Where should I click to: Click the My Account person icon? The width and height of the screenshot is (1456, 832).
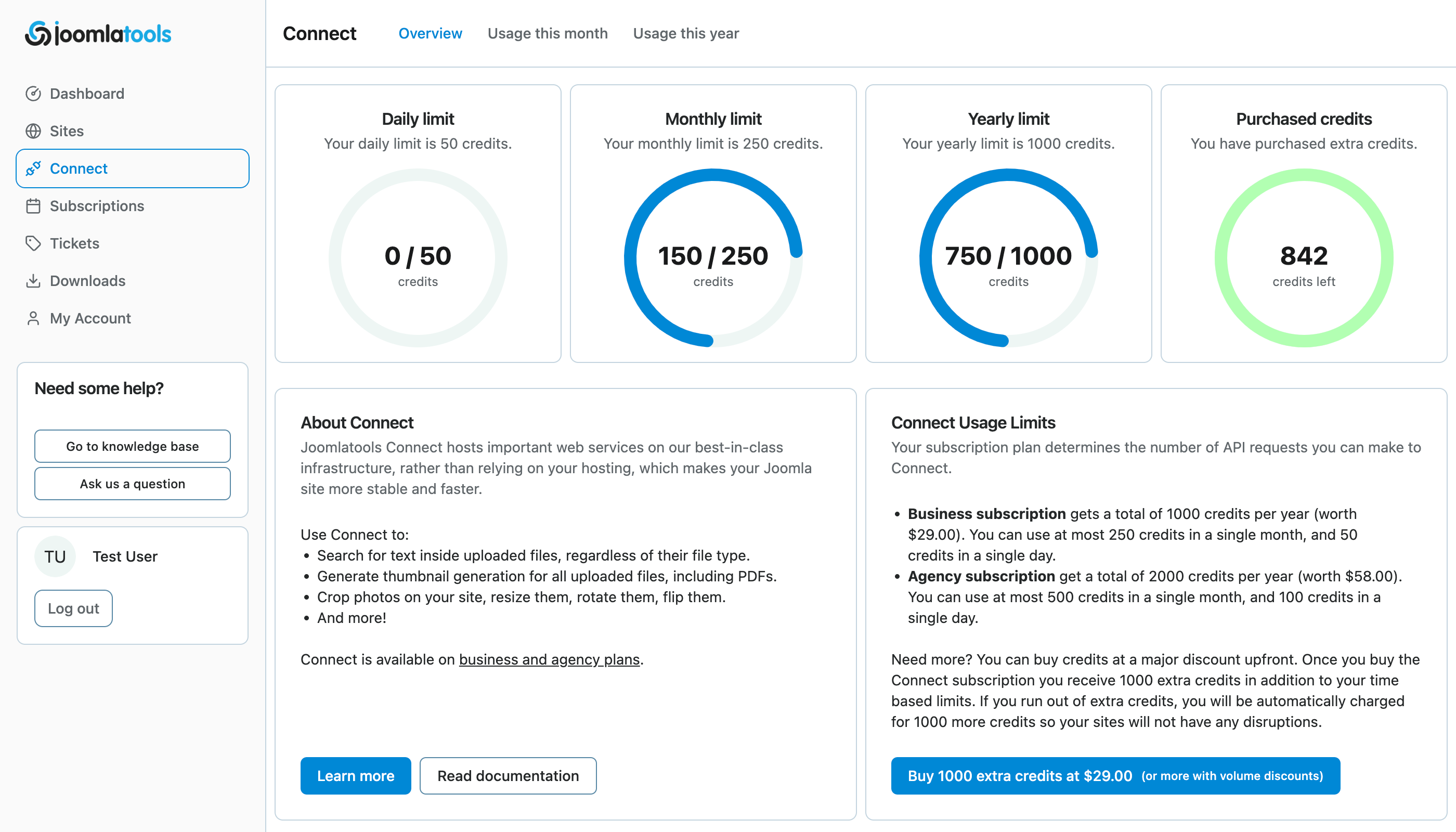click(33, 318)
